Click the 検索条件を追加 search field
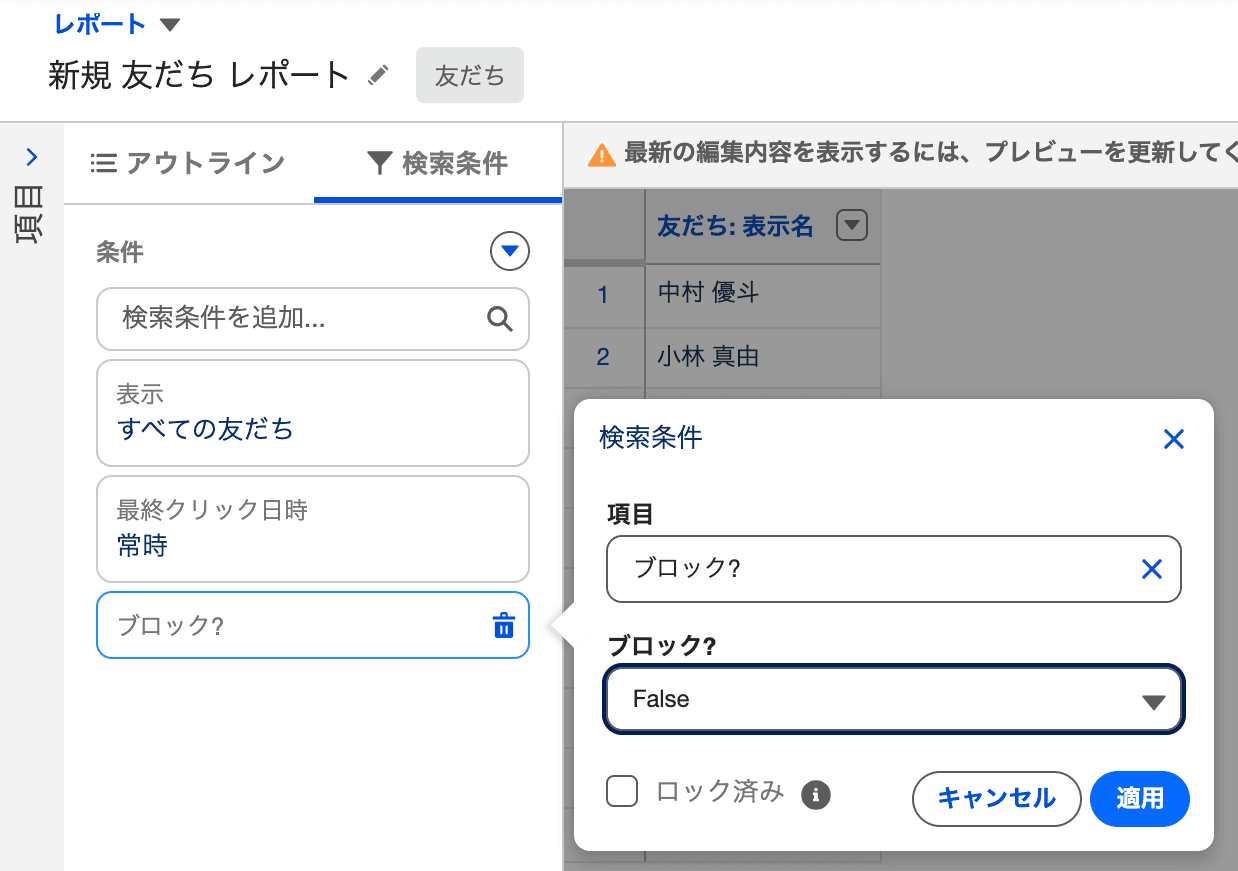 tap(312, 319)
